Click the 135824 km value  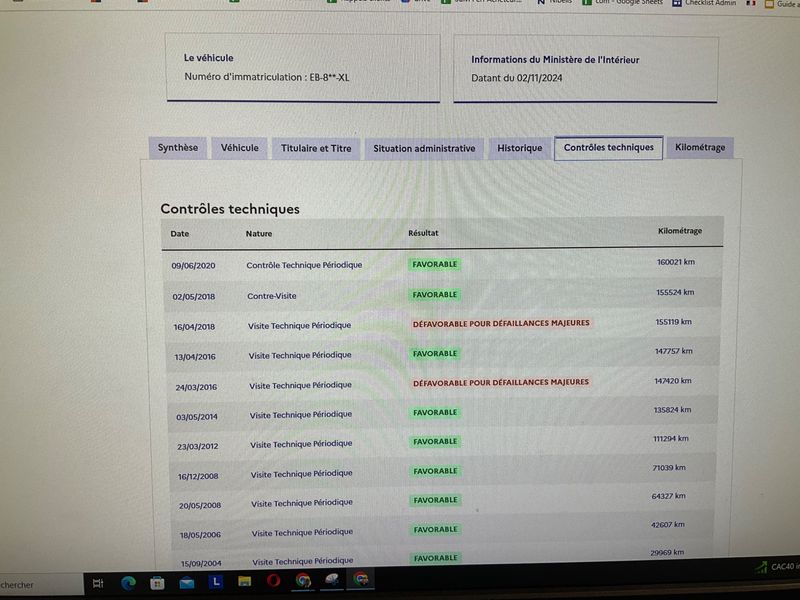[672, 410]
